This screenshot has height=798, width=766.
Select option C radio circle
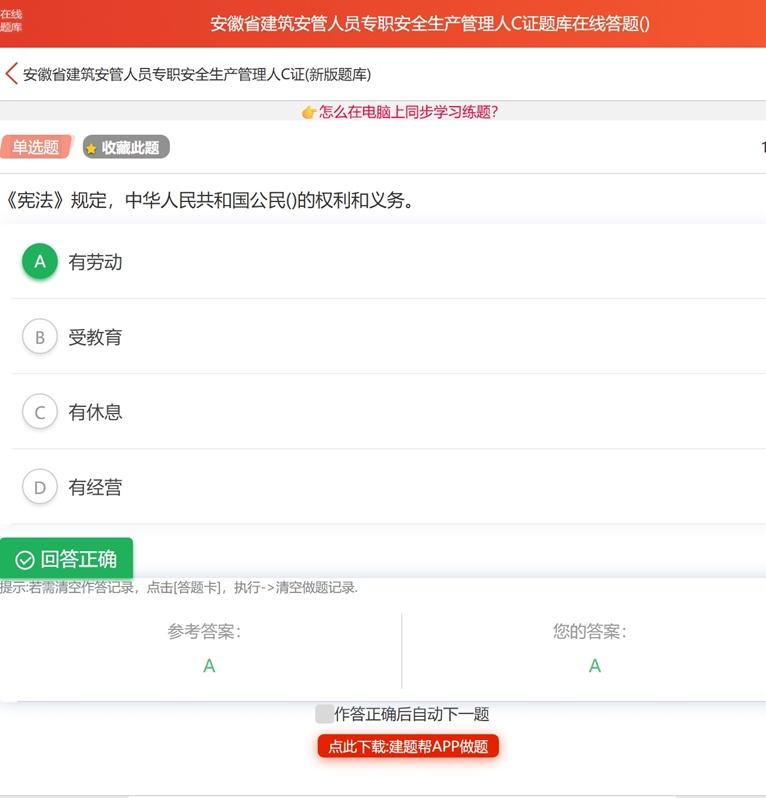[x=40, y=412]
